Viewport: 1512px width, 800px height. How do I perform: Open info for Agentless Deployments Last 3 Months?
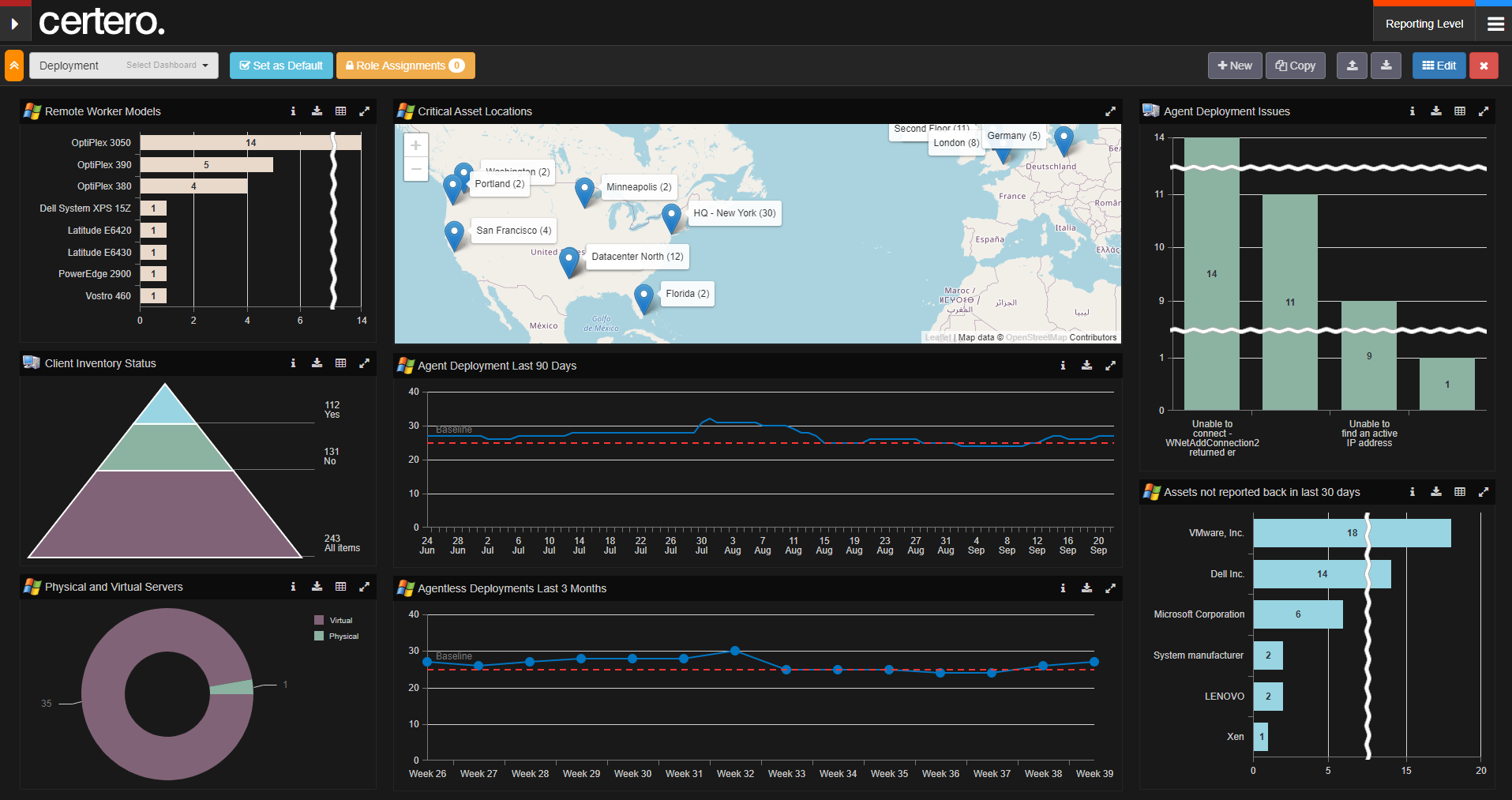(1063, 588)
